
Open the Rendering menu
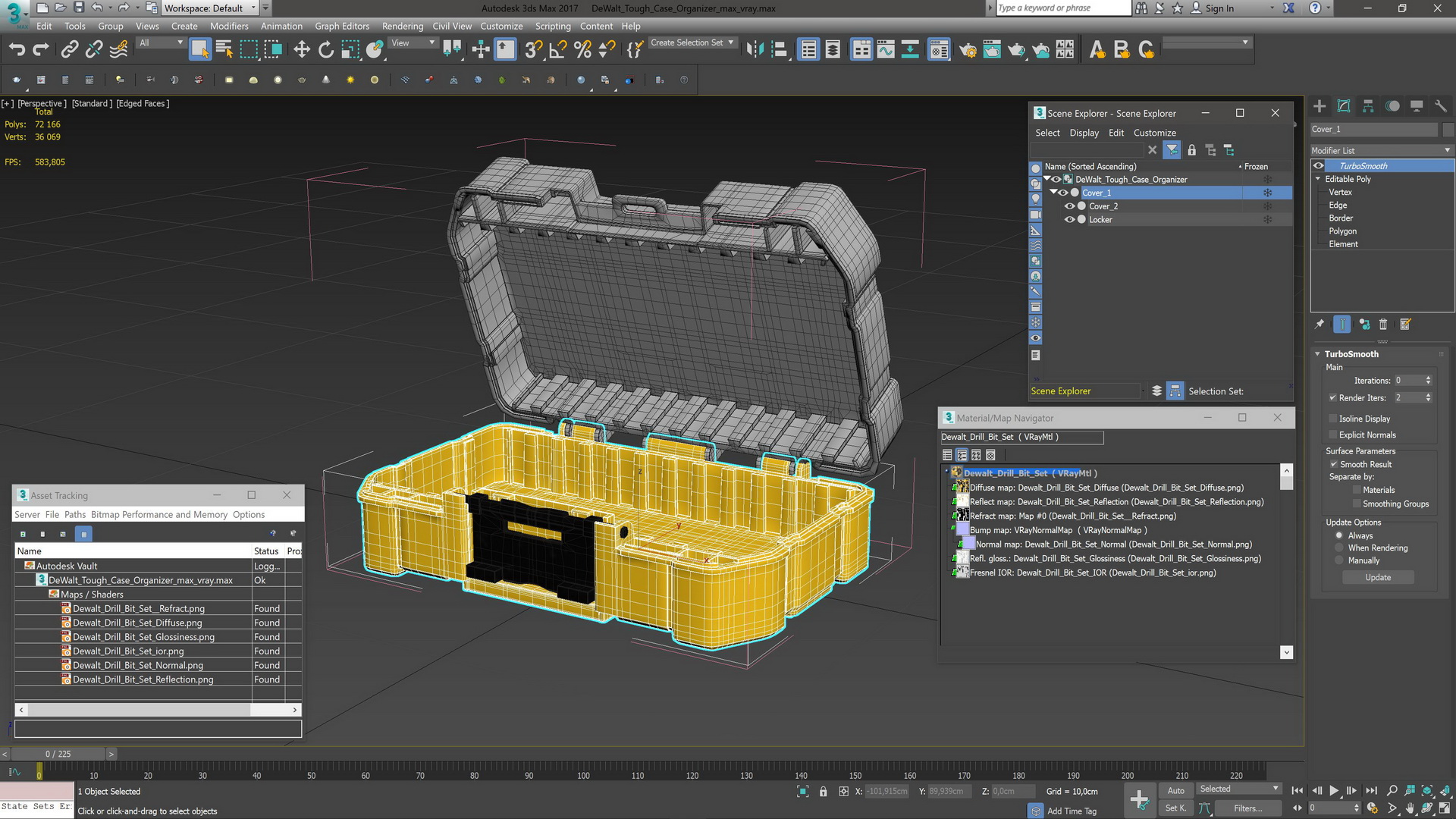pos(403,26)
